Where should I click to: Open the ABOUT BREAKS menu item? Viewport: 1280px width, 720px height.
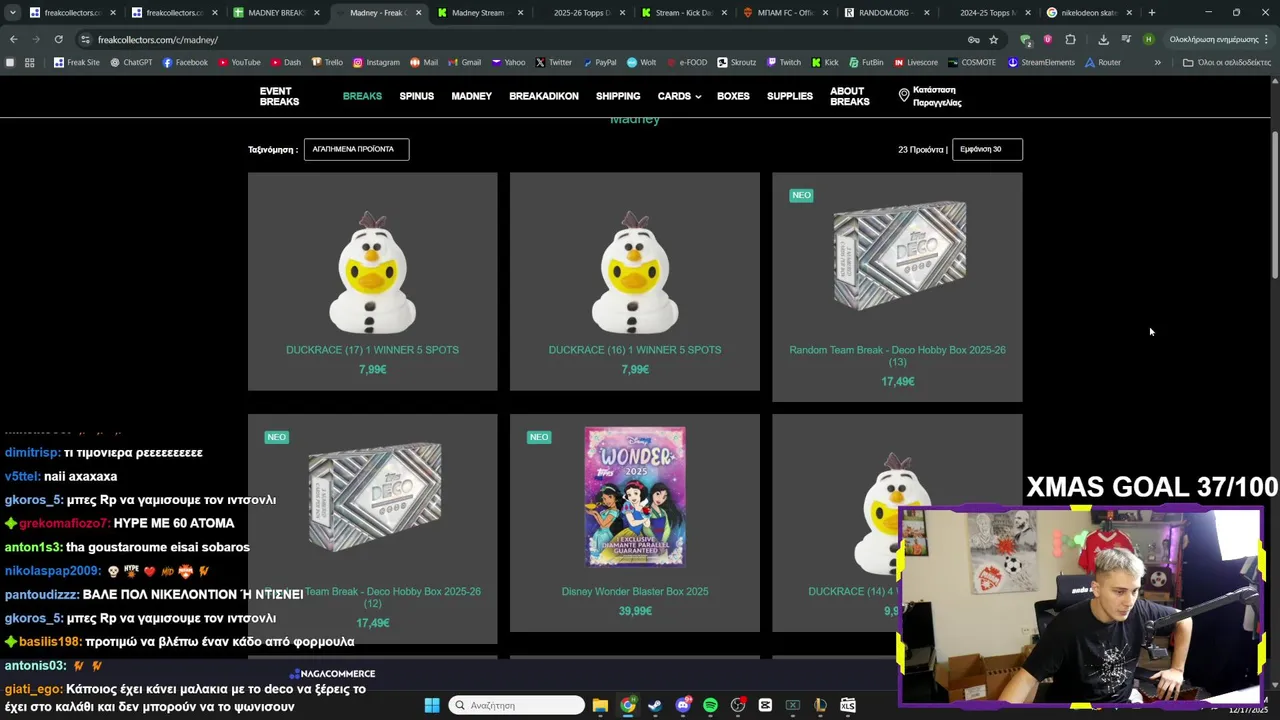tap(850, 96)
